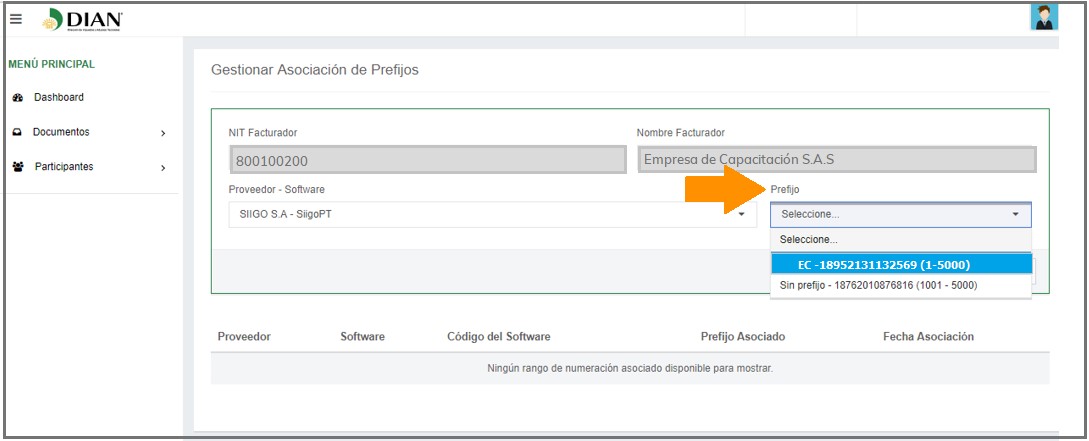1089x441 pixels.
Task: Click the DIAN logo
Action: (83, 19)
